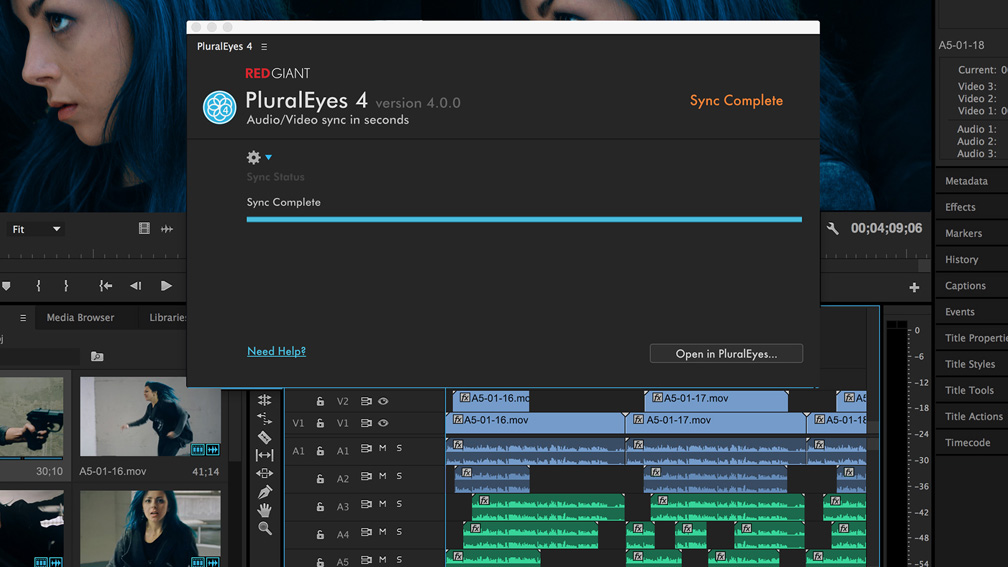Select the Hand tool
This screenshot has height=567, width=1008.
tap(264, 510)
